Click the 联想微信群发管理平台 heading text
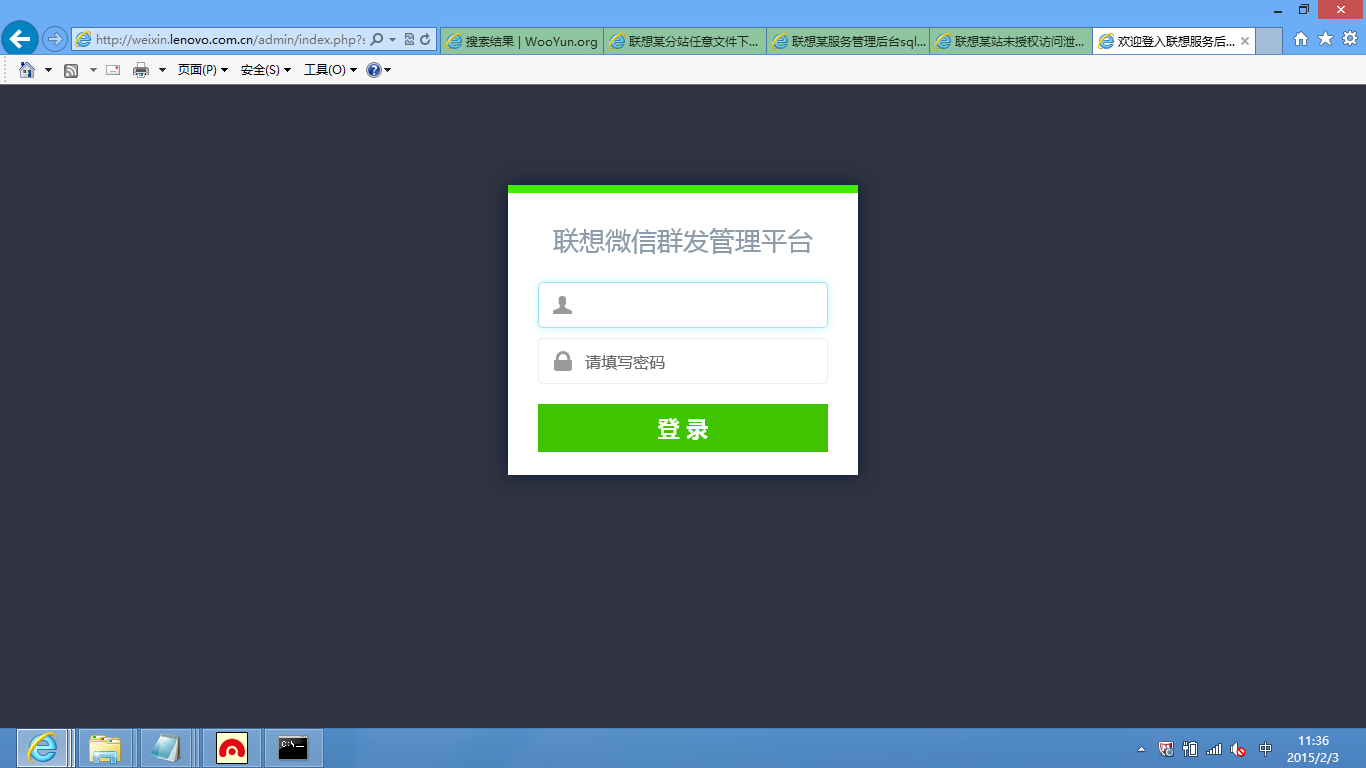 pyautogui.click(x=683, y=241)
